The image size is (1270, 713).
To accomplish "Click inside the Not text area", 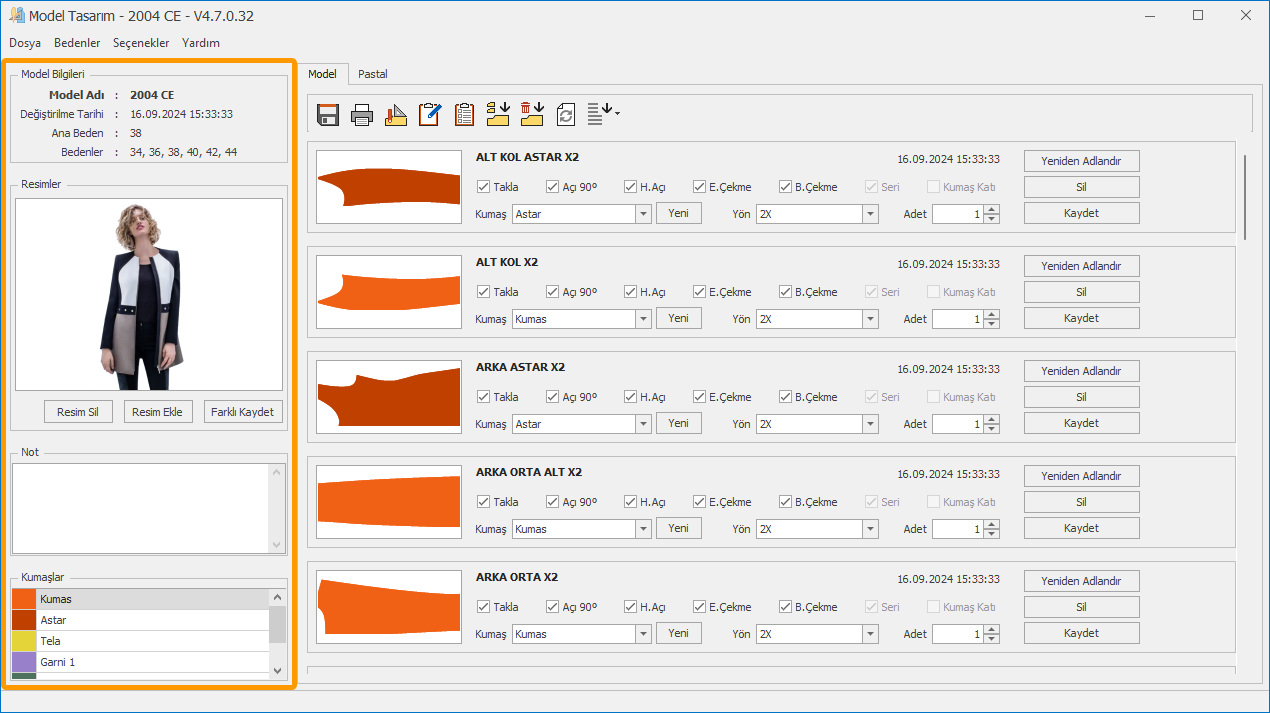I will coord(140,507).
